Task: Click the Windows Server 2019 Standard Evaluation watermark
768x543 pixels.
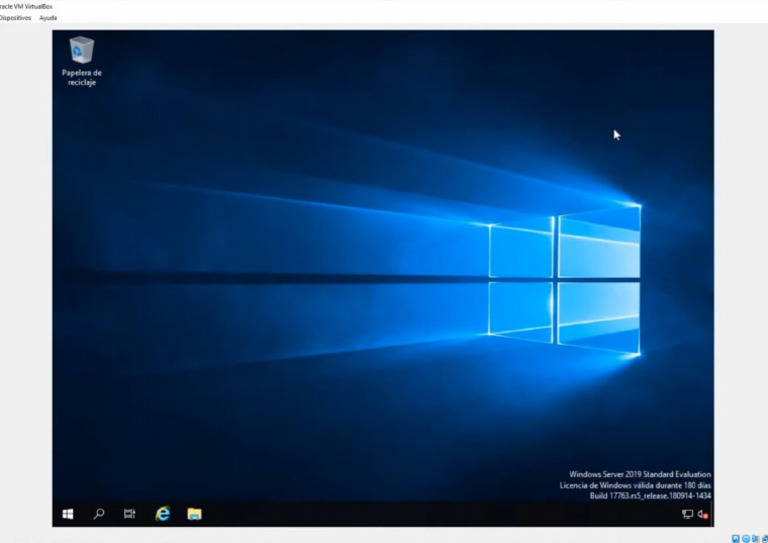Action: (640, 474)
